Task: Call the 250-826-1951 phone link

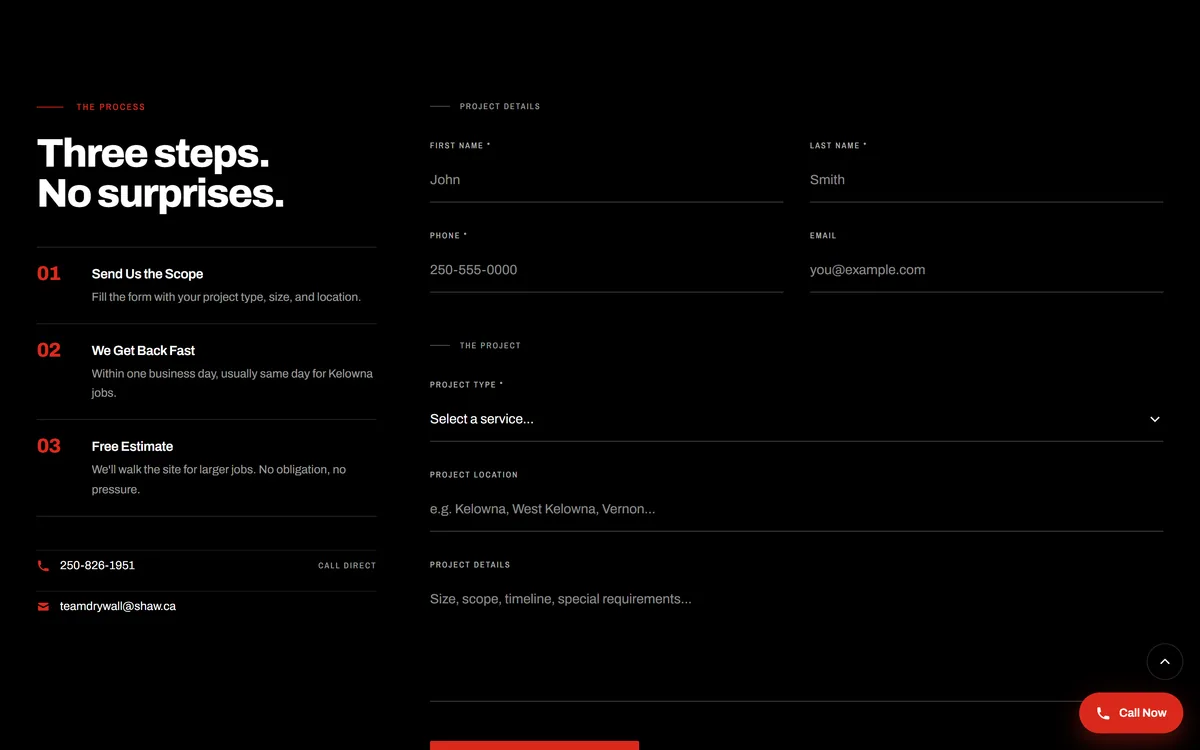Action: pos(97,565)
